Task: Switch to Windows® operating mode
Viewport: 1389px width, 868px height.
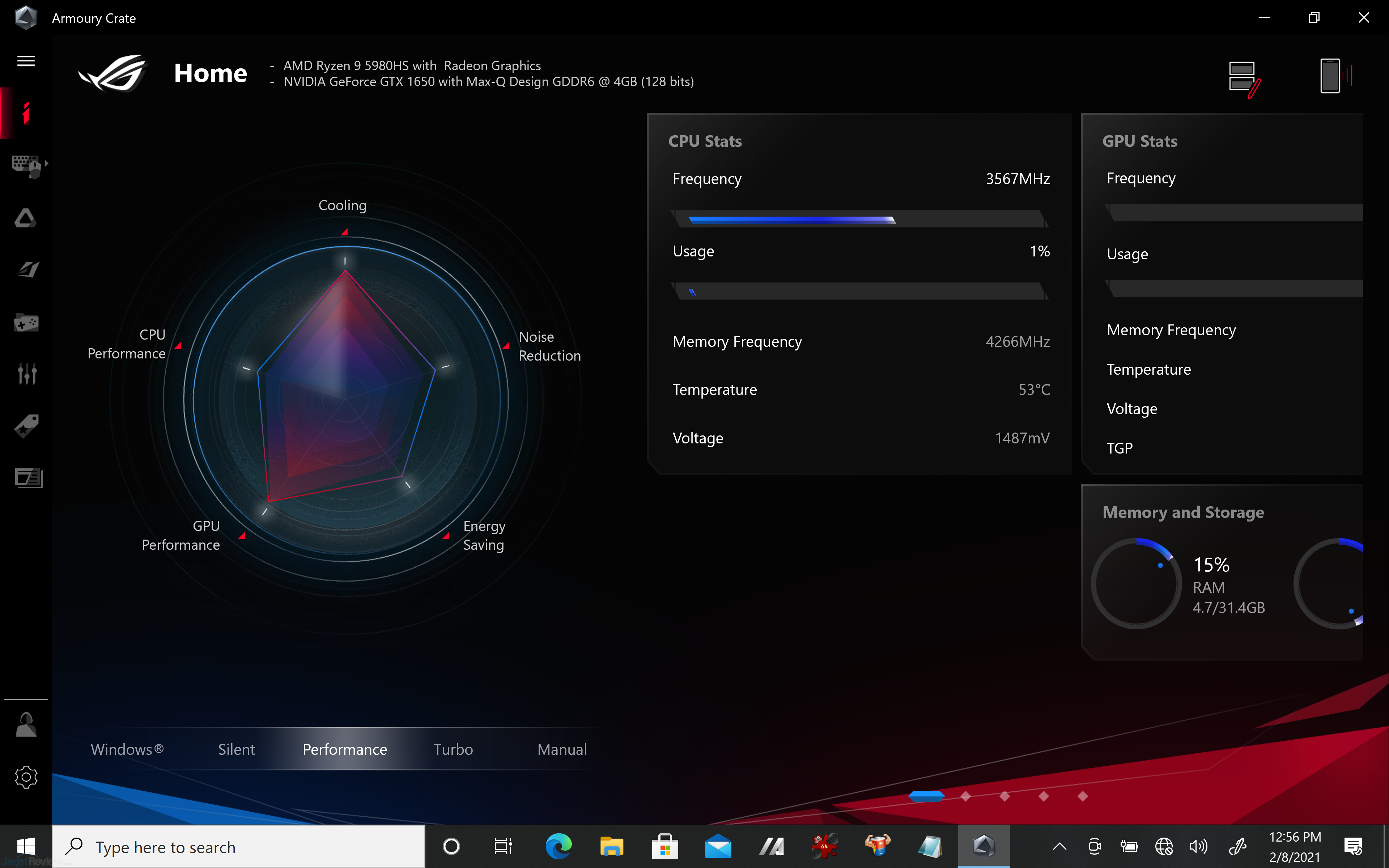Action: coord(127,749)
